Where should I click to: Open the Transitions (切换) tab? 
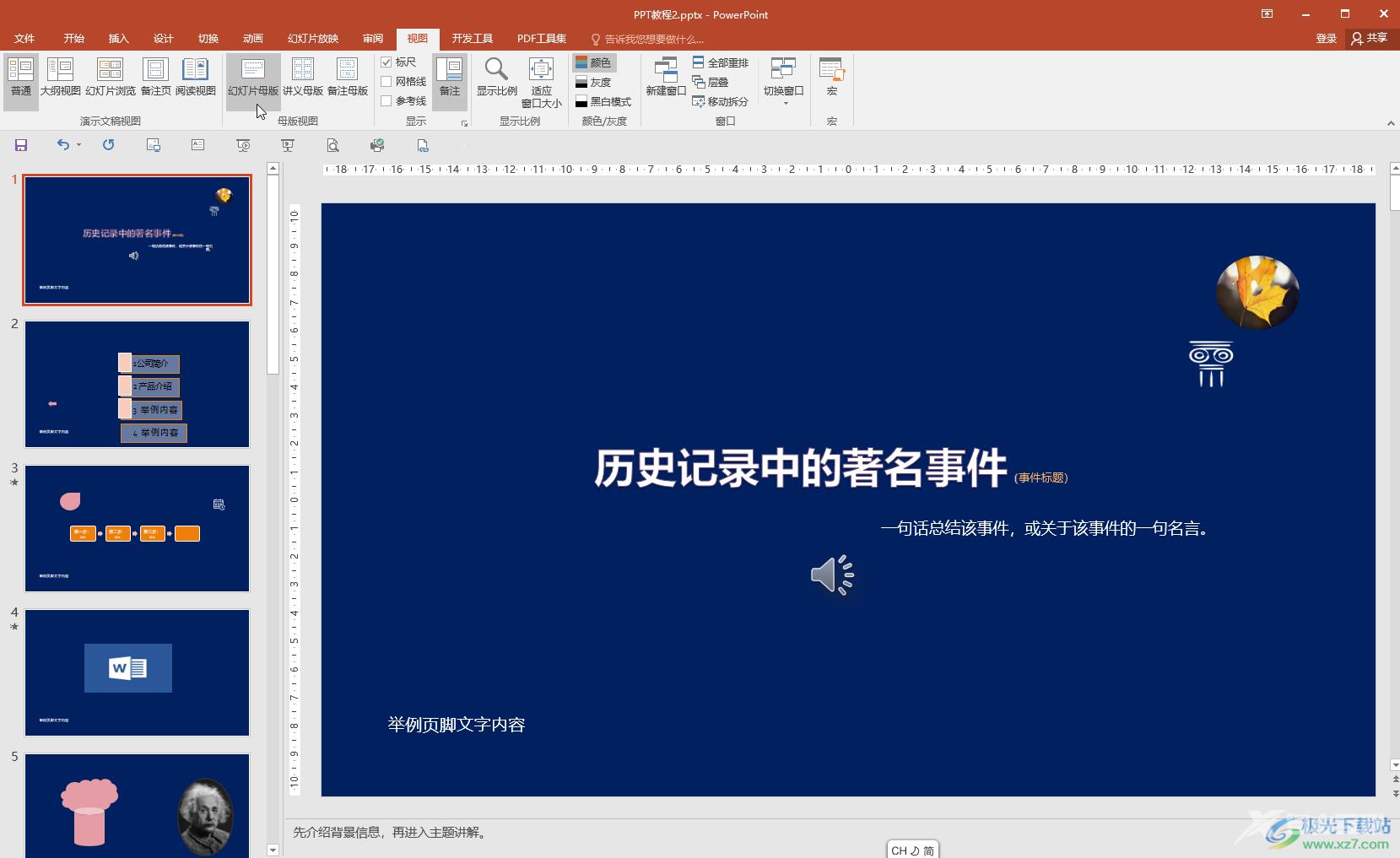click(x=208, y=39)
